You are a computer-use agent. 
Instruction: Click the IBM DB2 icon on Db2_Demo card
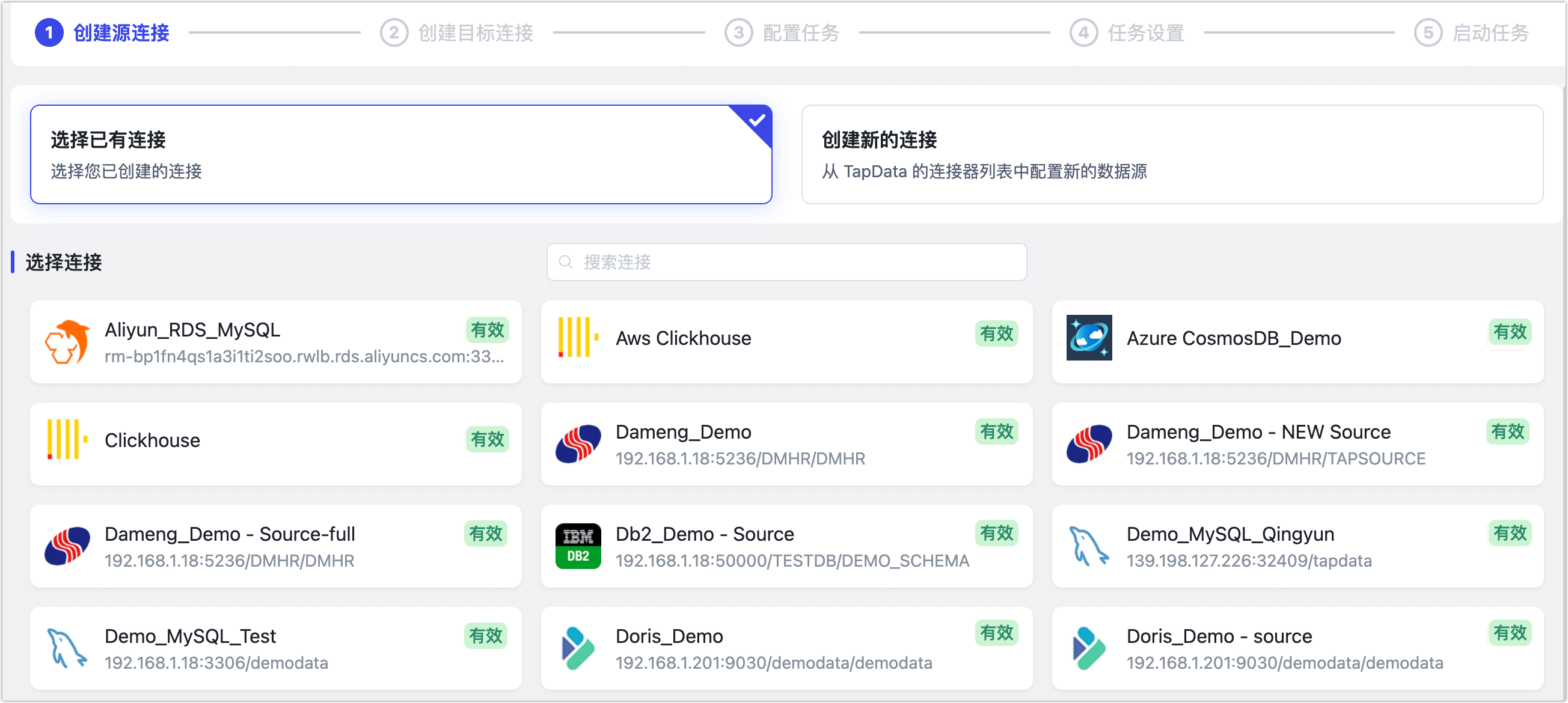577,546
